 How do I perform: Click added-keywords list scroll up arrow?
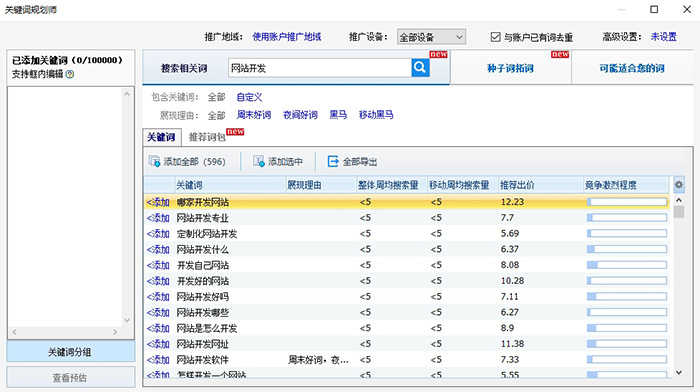(x=127, y=94)
